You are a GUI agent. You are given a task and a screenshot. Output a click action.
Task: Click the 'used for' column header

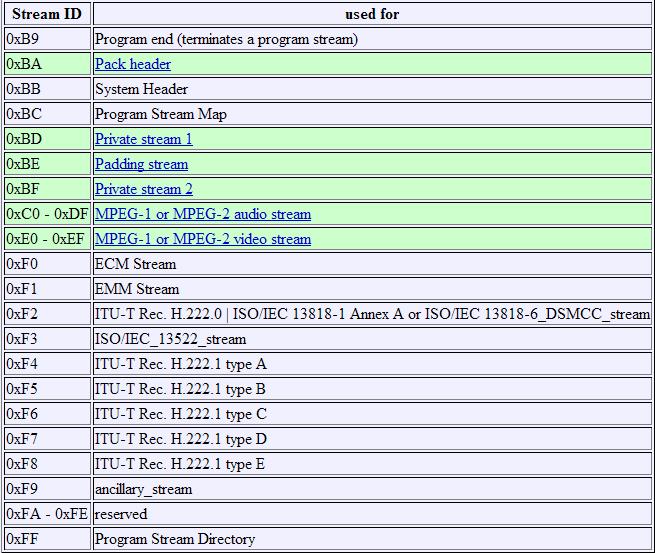371,15
